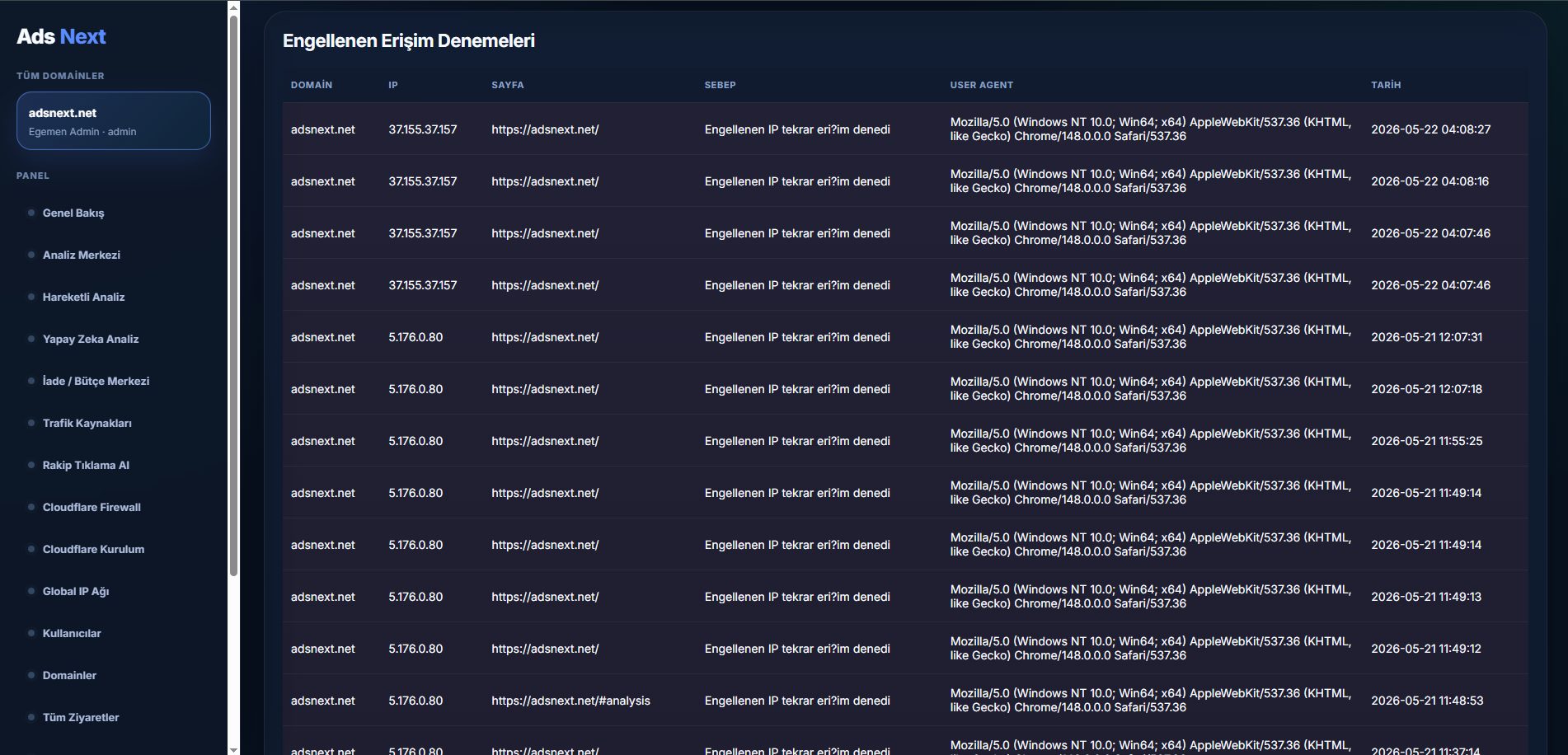The height and width of the screenshot is (755, 1568).
Task: Click the date 2026-05-21 11:55:25
Action: click(x=1426, y=441)
